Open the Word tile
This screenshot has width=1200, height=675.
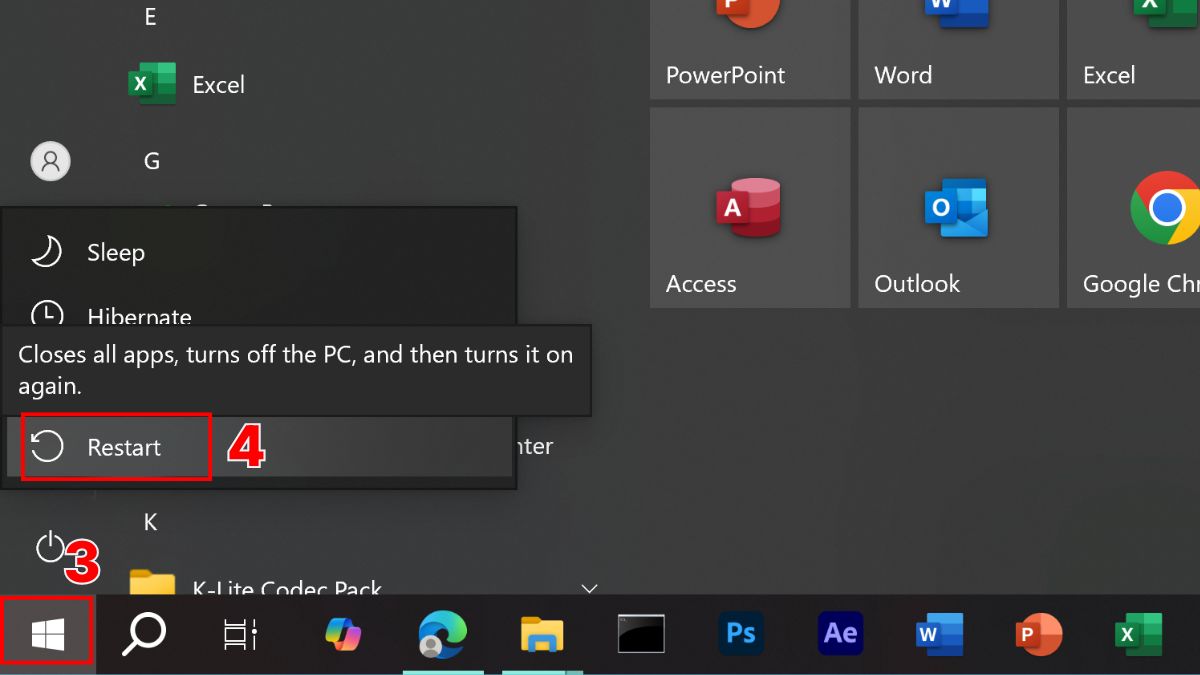click(958, 49)
